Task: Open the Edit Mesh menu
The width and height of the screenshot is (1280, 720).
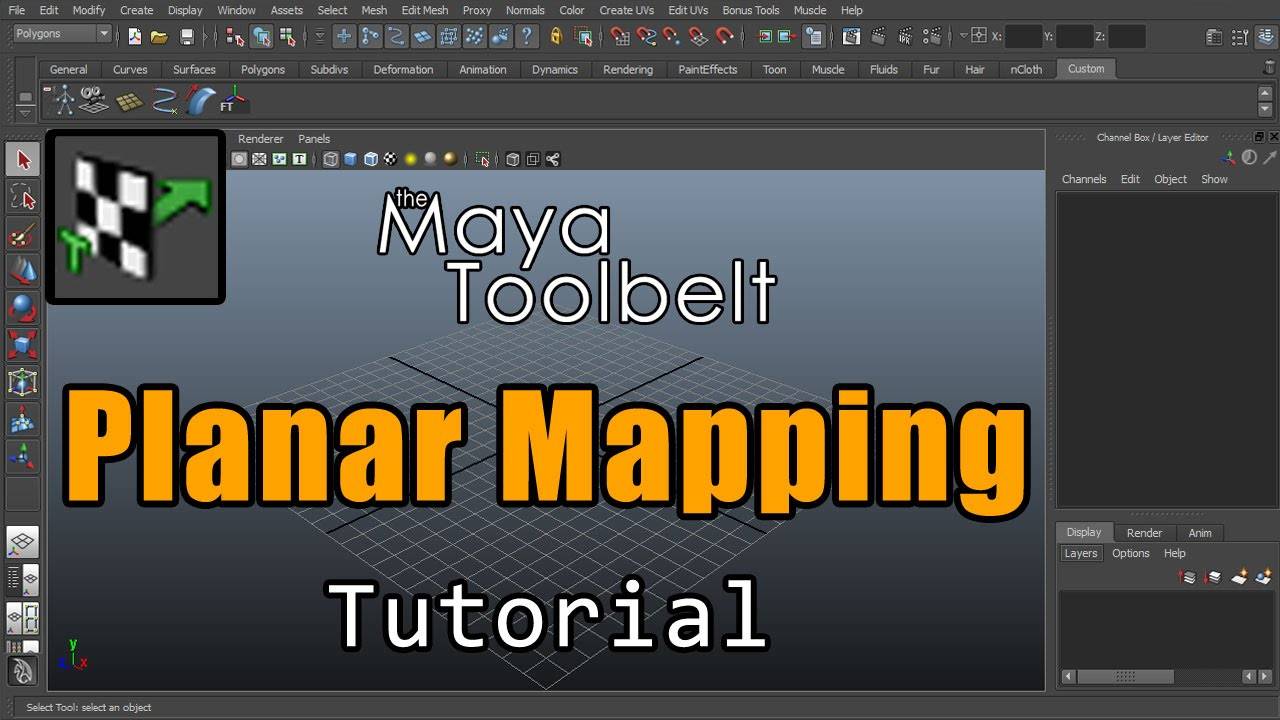Action: click(x=425, y=10)
